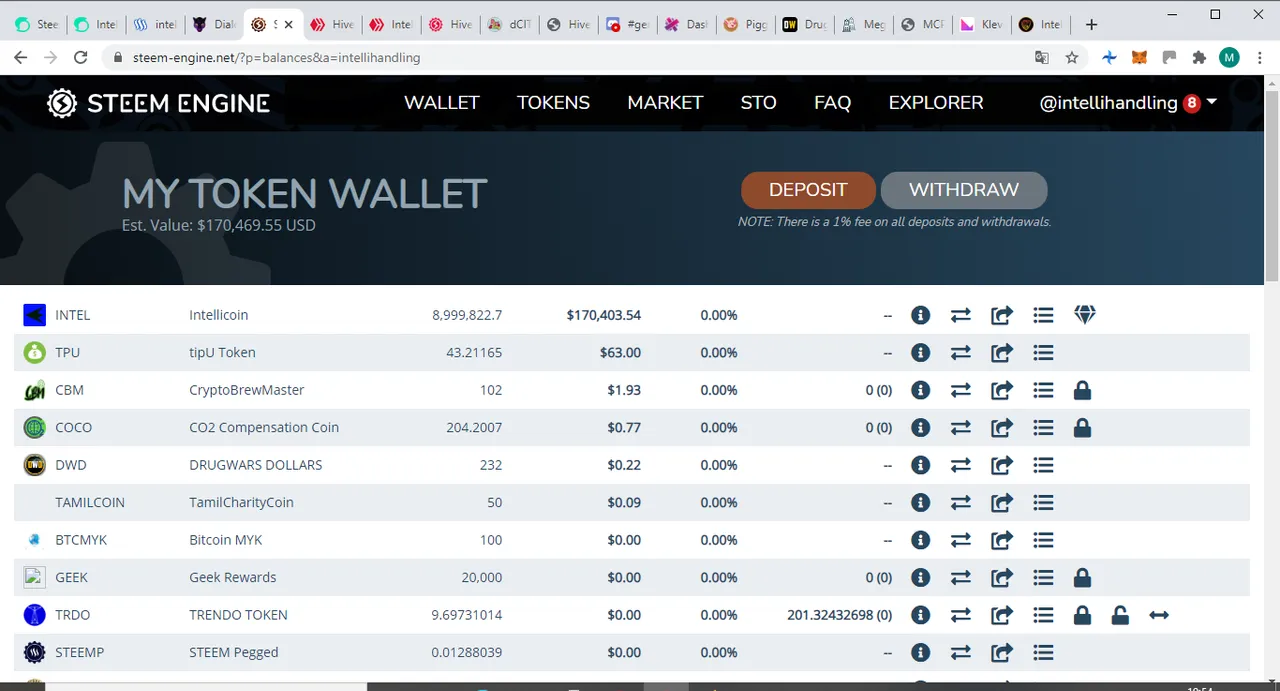Click the 201.32432698 (0) stake value
Screen dimensions: 1280x691
tap(840, 615)
